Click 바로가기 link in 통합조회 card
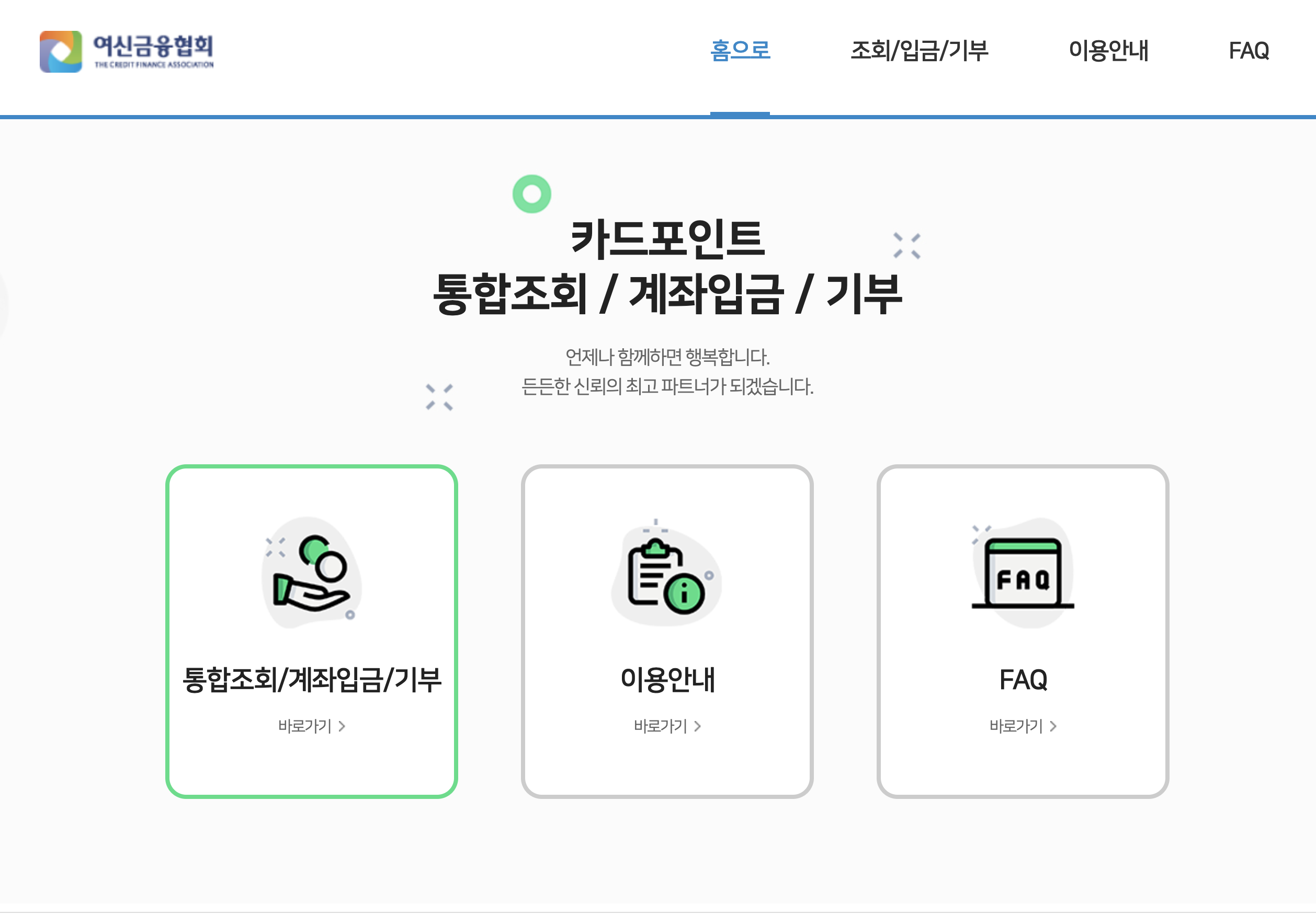This screenshot has height=915, width=1316. click(304, 726)
